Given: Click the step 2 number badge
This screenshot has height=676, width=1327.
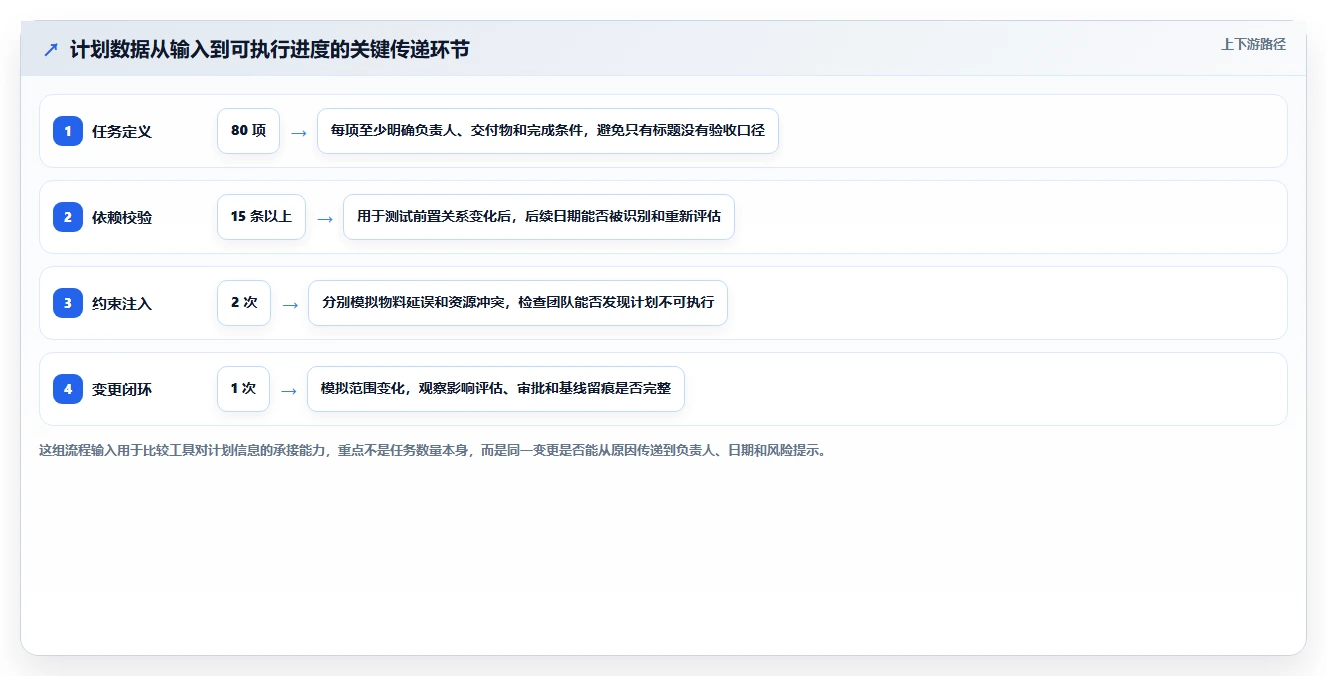Looking at the screenshot, I should (x=68, y=217).
